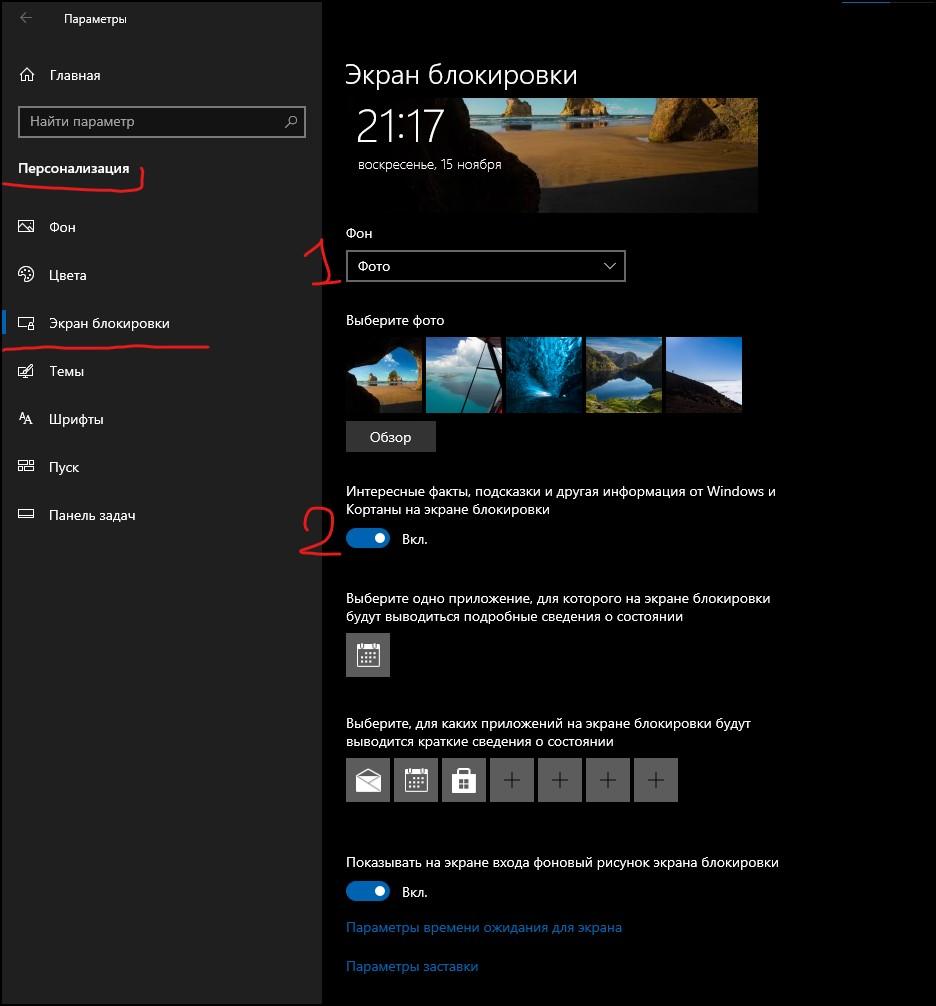This screenshot has height=1006, width=936.
Task: Click the brush icon beside Темы
Action: [26, 371]
